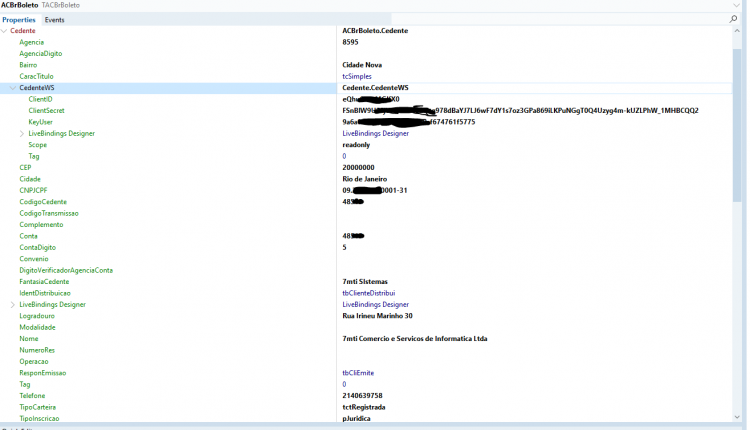Select the Convenio property

[x=34, y=259]
